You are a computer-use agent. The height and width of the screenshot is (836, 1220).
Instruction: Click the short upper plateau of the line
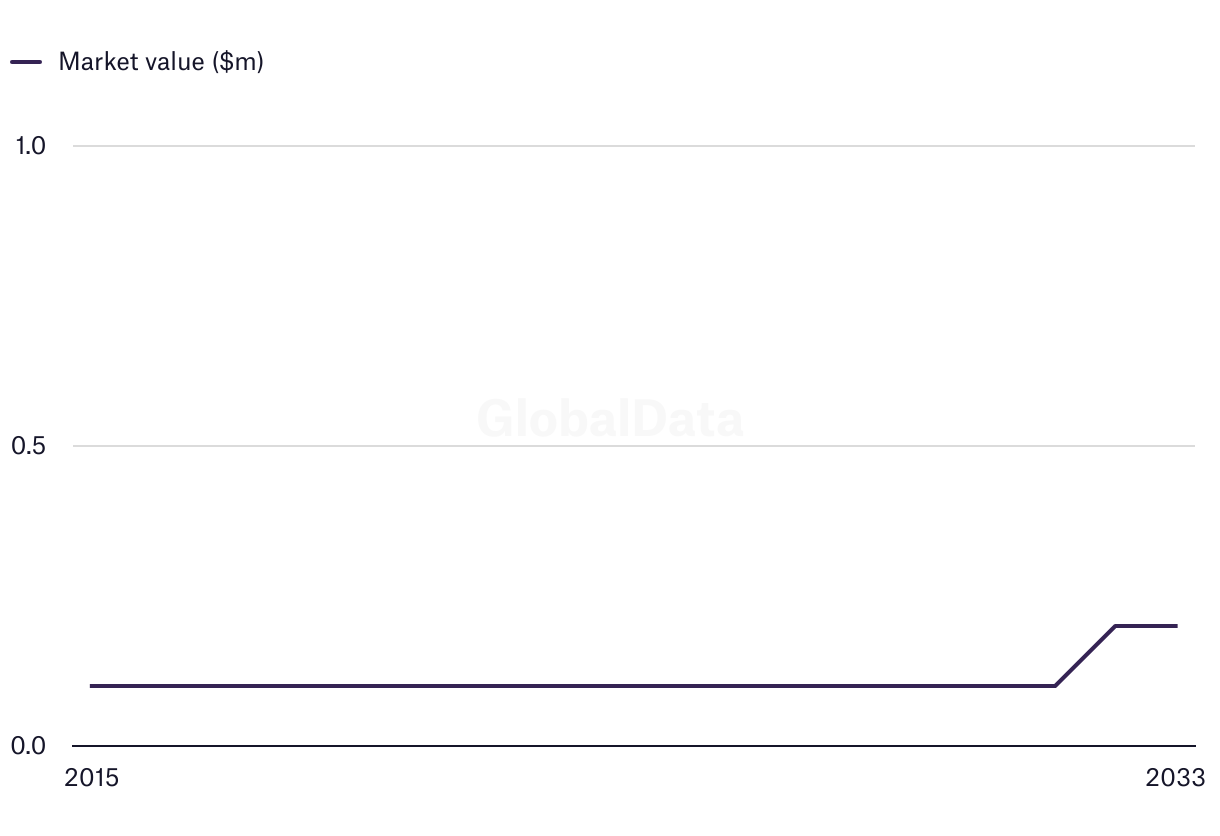click(1146, 626)
